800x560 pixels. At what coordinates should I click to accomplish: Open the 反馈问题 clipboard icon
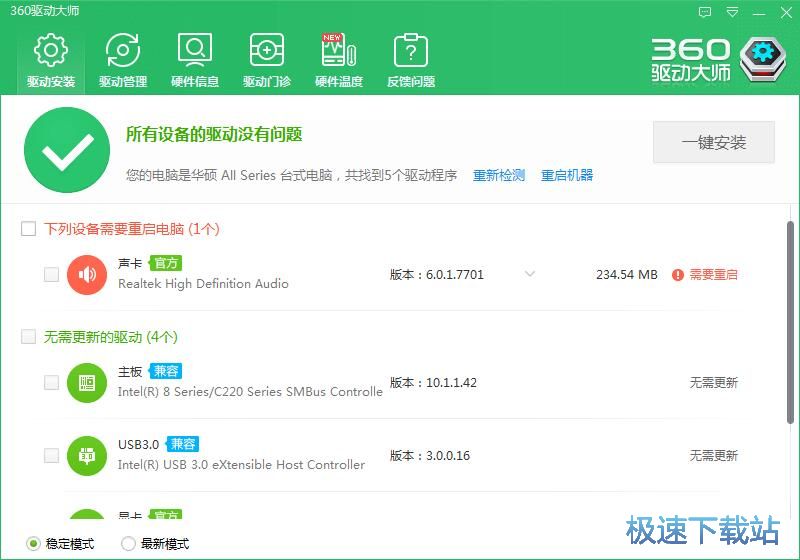(411, 50)
